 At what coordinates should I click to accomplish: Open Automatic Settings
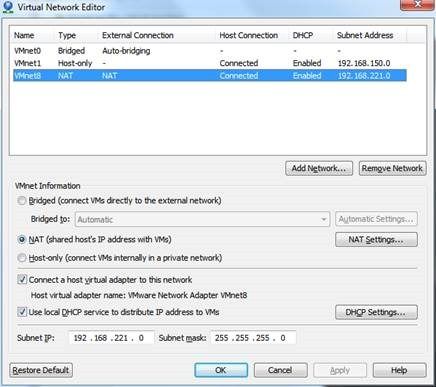pyautogui.click(x=376, y=219)
